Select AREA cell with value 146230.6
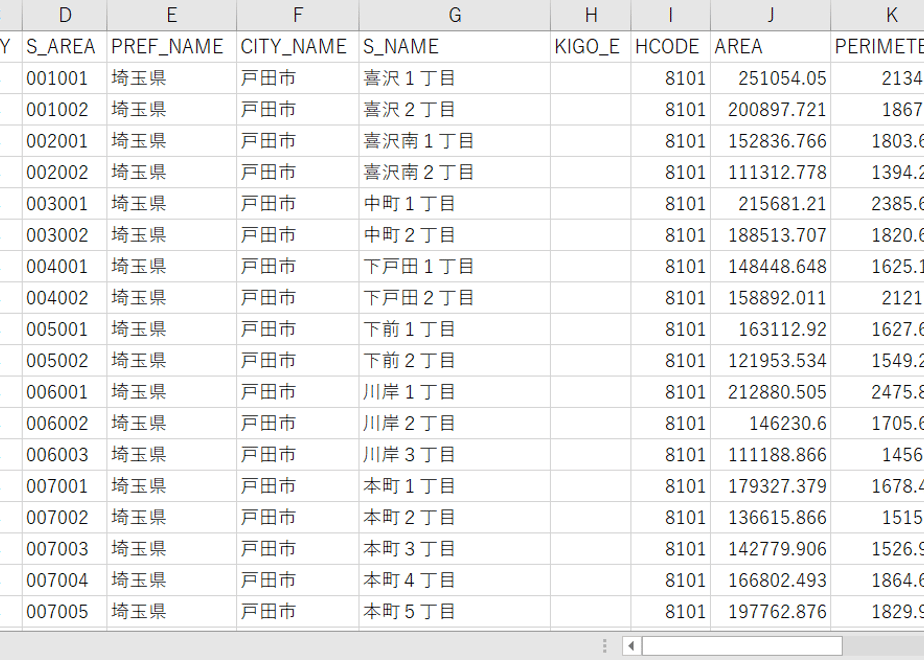 point(770,423)
